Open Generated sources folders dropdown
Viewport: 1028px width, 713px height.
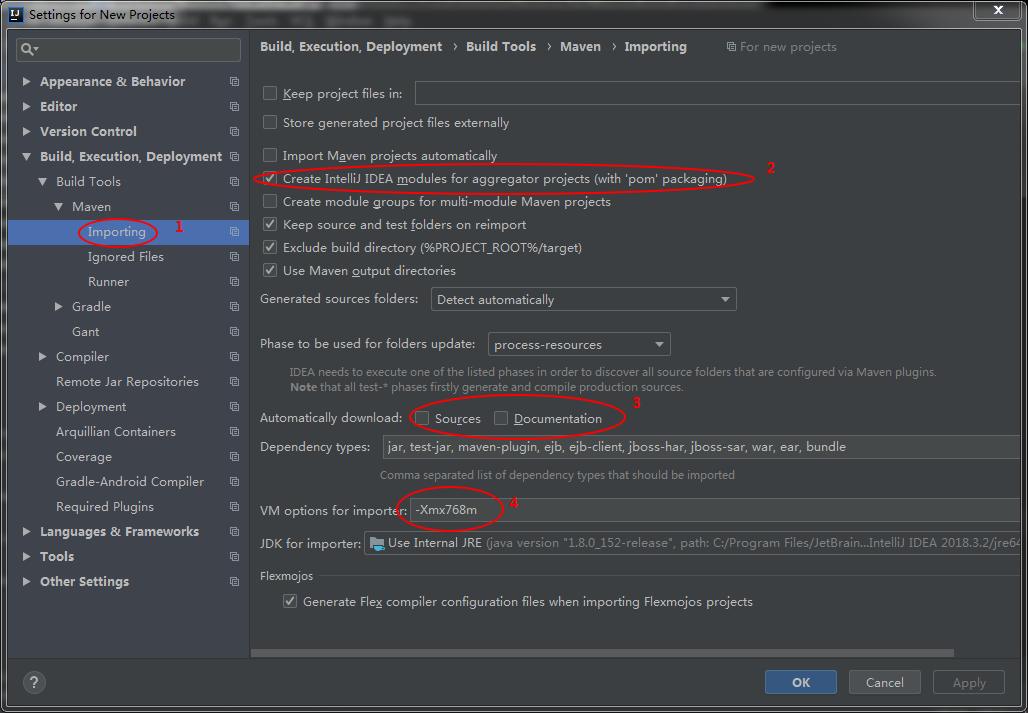(x=583, y=299)
